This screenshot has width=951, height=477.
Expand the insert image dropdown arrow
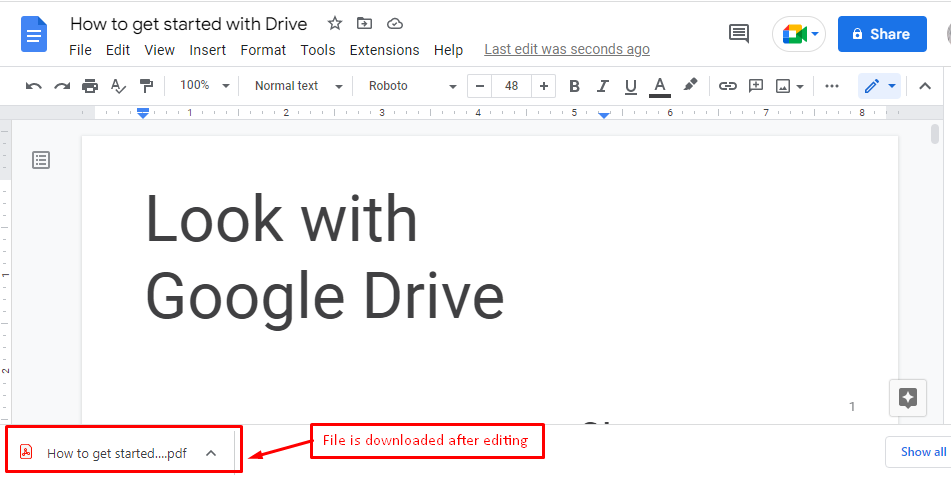click(800, 87)
